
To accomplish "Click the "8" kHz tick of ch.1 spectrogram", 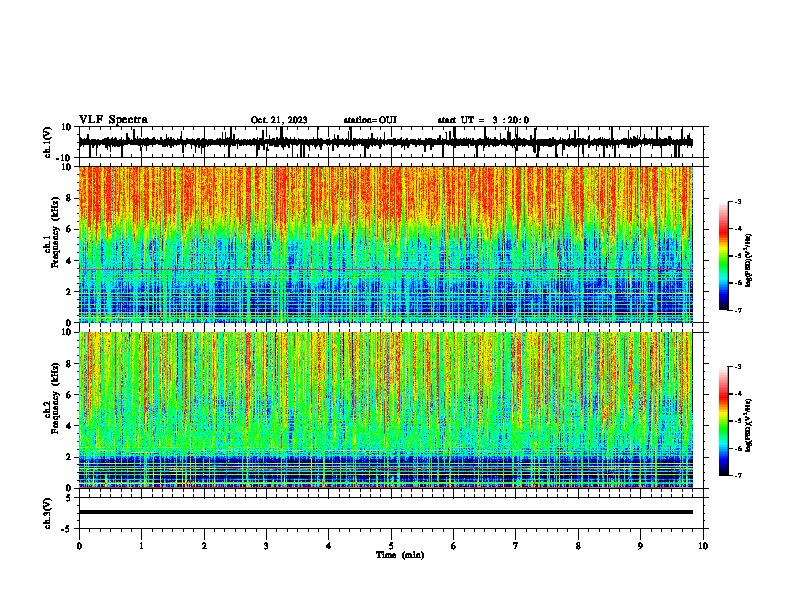I will click(x=70, y=198).
